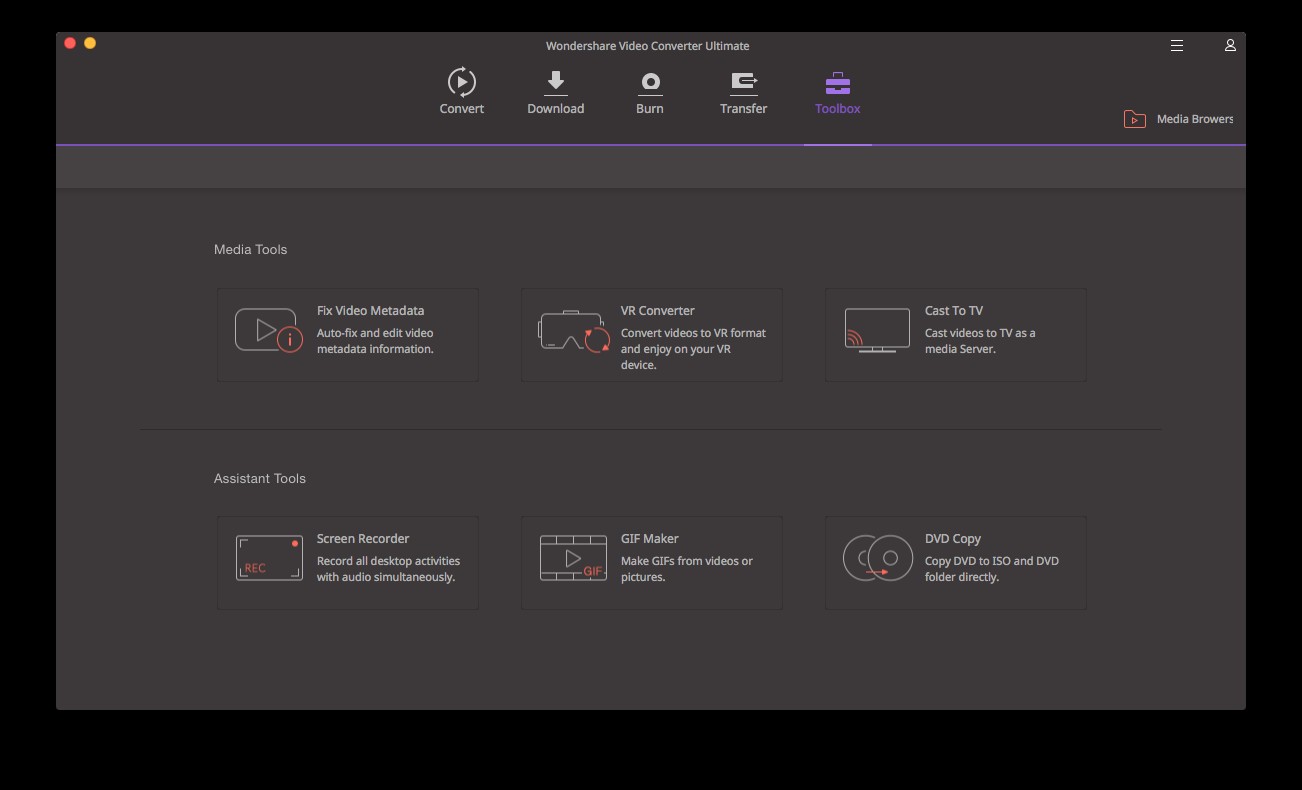Click the VR headset converter icon
The width and height of the screenshot is (1302, 790).
pos(573,331)
